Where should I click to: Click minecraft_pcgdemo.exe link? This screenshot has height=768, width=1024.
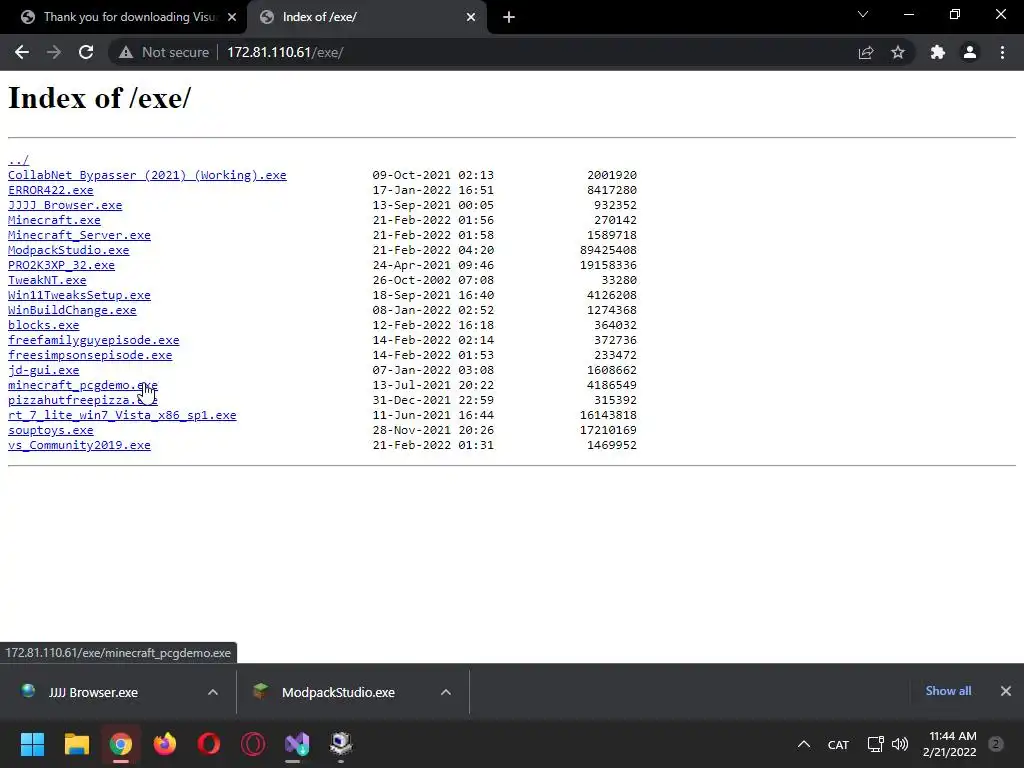coord(82,385)
